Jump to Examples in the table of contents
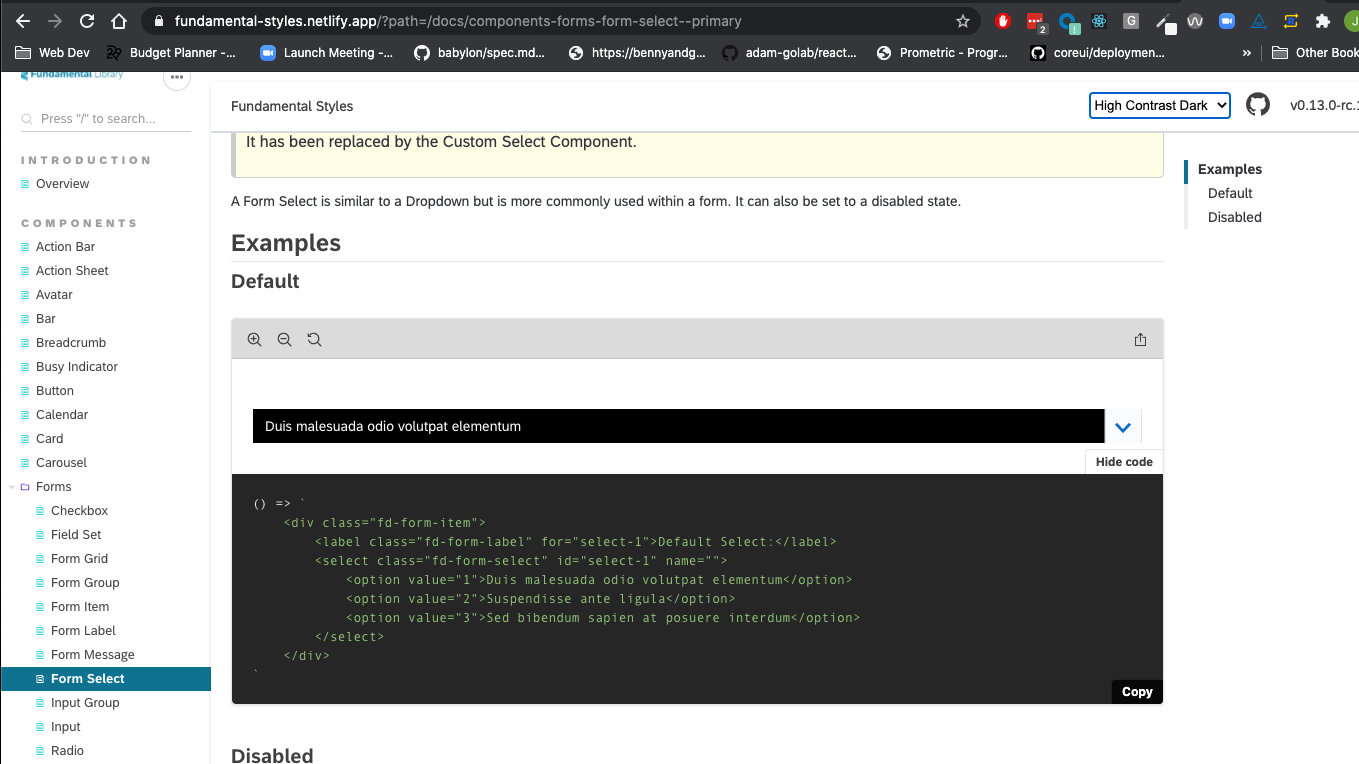 click(1230, 170)
